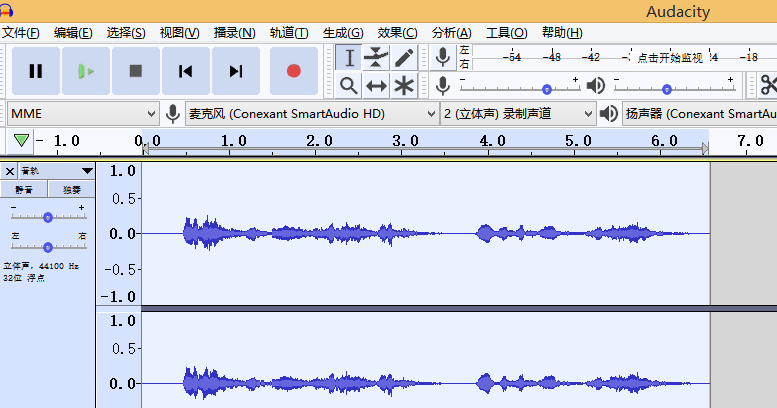The width and height of the screenshot is (777, 408).
Task: Select the Envelope tool
Action: [376, 57]
